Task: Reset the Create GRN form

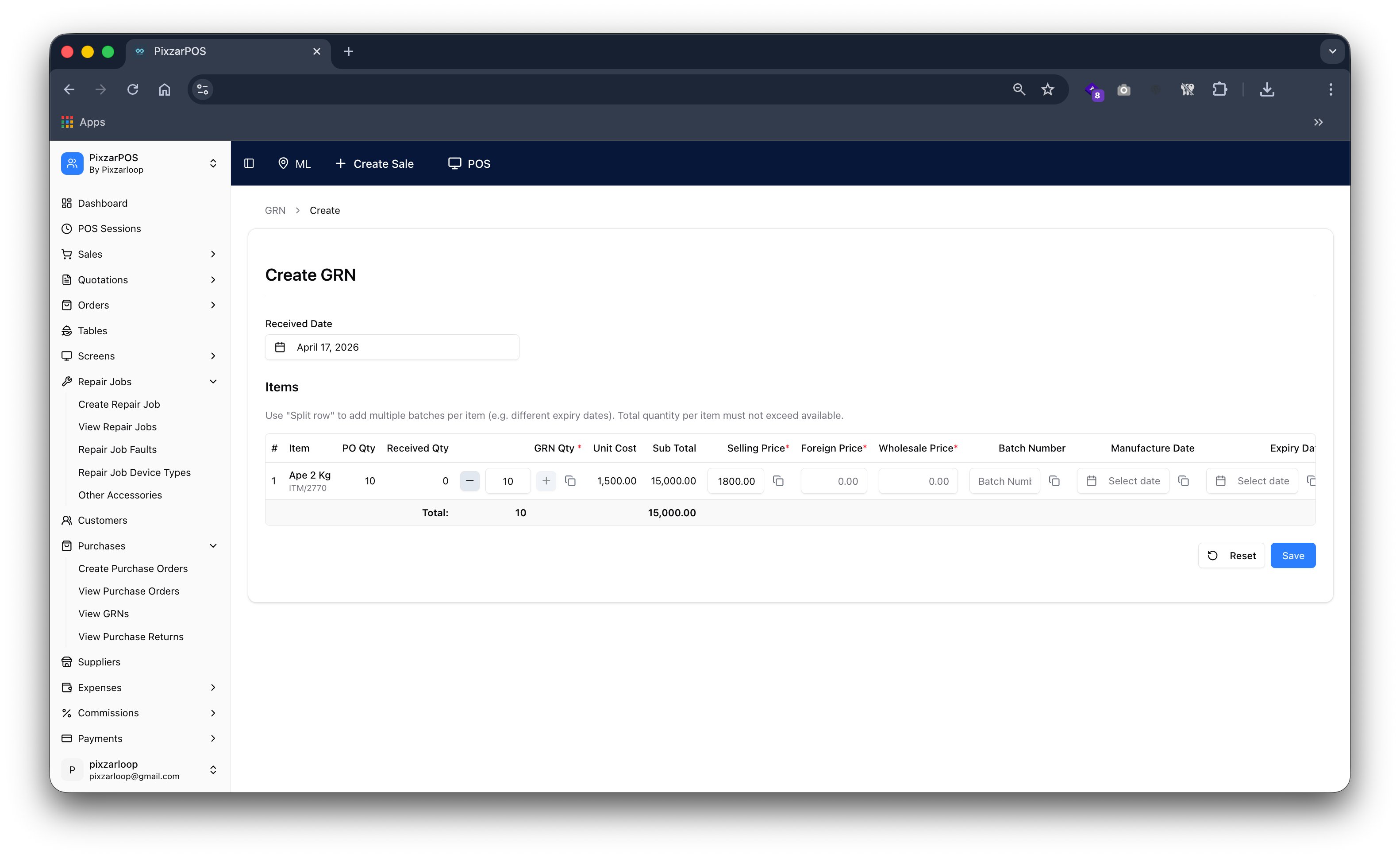Action: pos(1231,556)
